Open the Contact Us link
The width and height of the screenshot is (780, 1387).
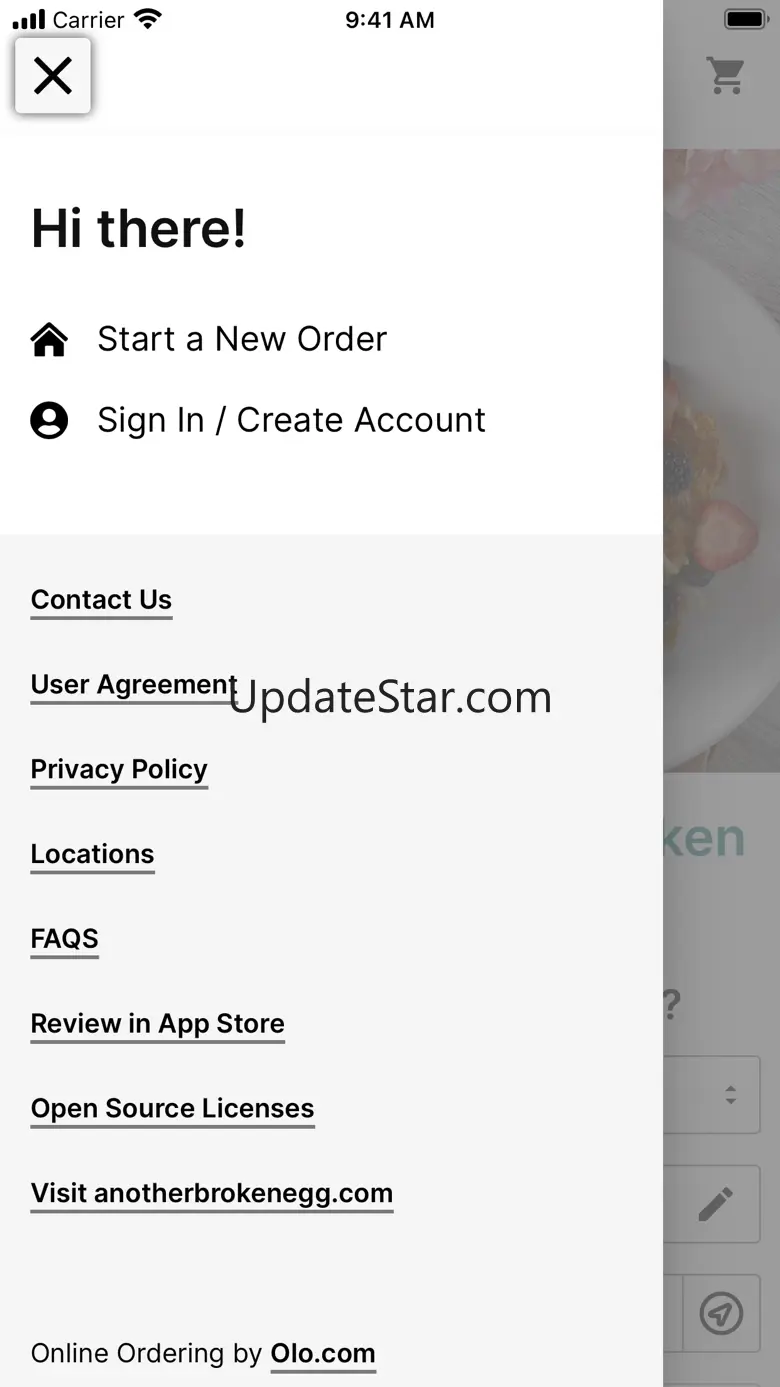click(101, 600)
